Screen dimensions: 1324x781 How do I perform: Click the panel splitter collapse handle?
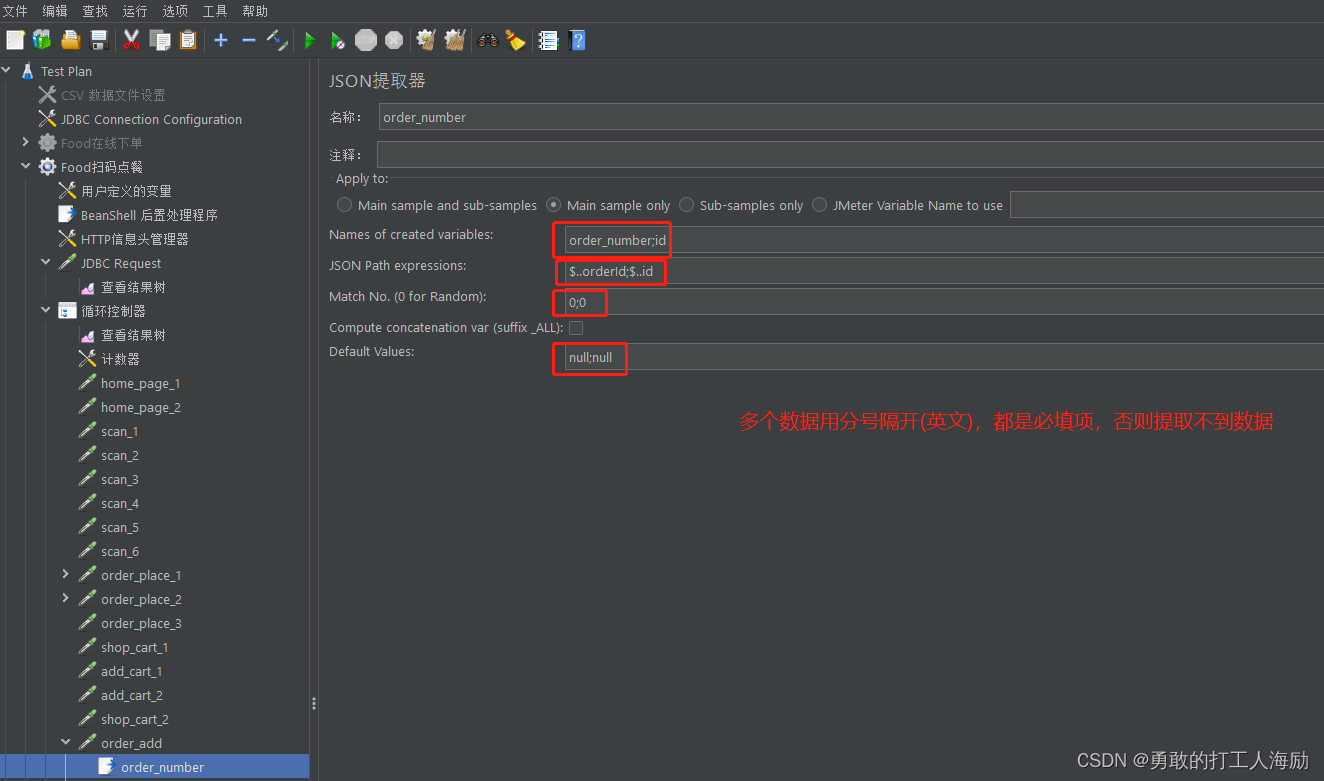[313, 703]
